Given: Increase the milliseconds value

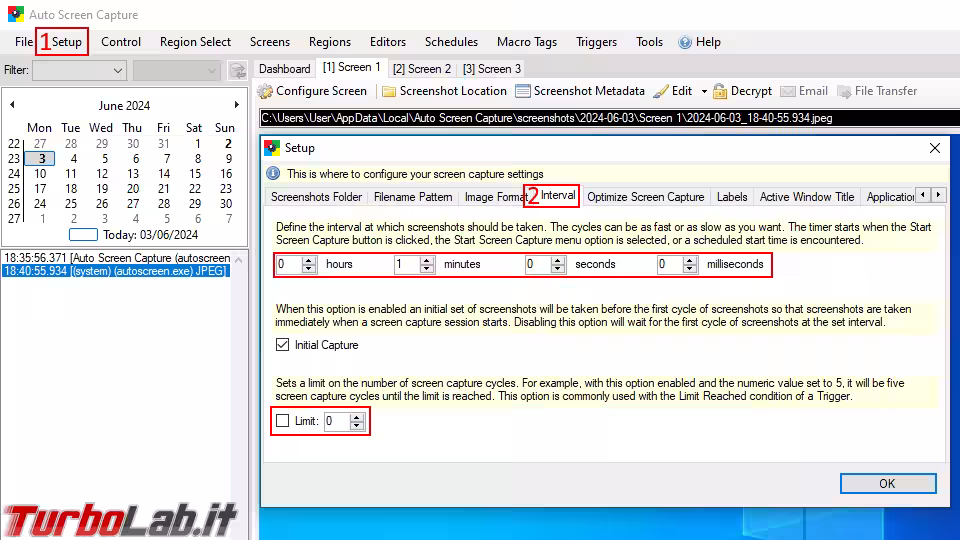Looking at the screenshot, I should [690, 260].
